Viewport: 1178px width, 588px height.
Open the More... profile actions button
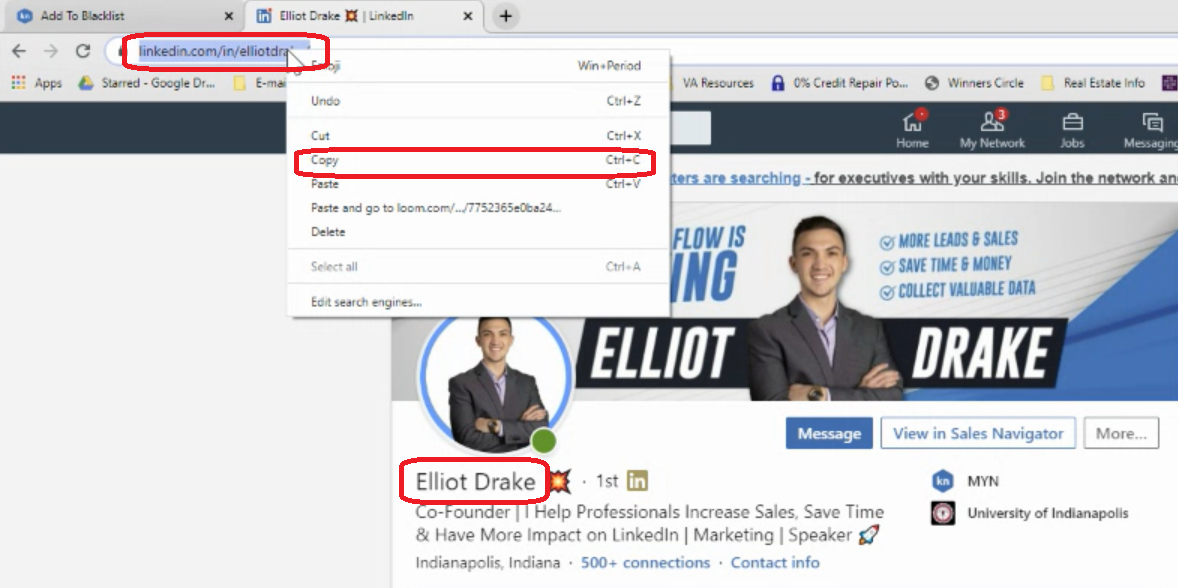1121,433
